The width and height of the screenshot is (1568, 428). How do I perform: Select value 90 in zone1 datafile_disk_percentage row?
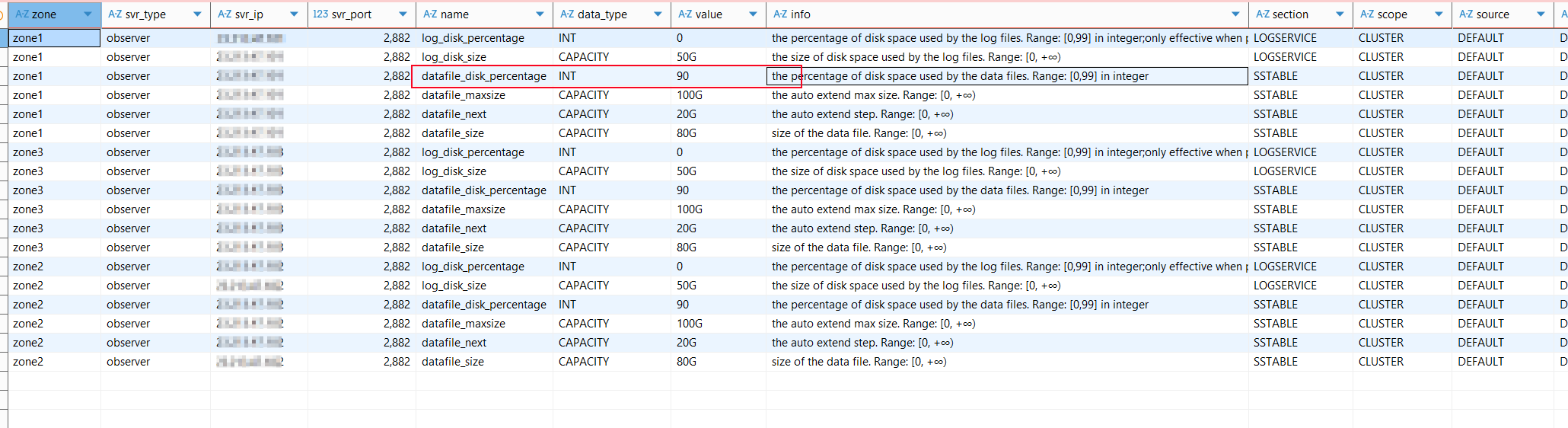pos(718,76)
